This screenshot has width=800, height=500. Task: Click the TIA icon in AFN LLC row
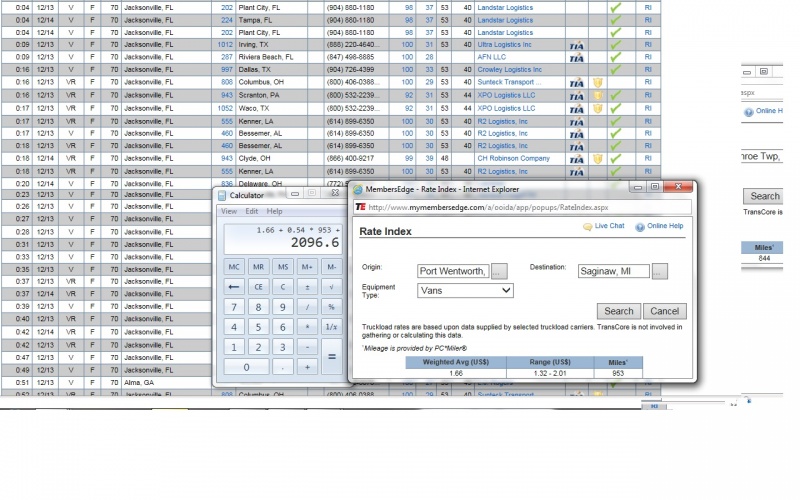pyautogui.click(x=577, y=58)
